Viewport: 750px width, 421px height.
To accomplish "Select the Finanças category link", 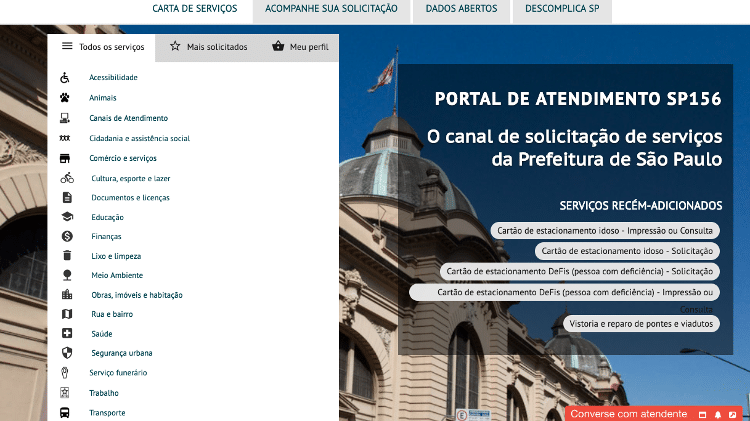I will click(x=106, y=236).
